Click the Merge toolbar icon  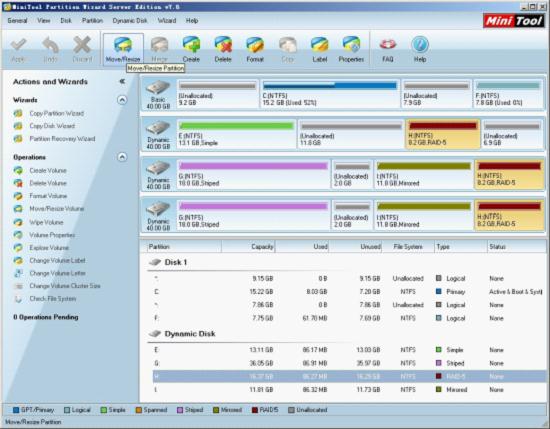(159, 45)
